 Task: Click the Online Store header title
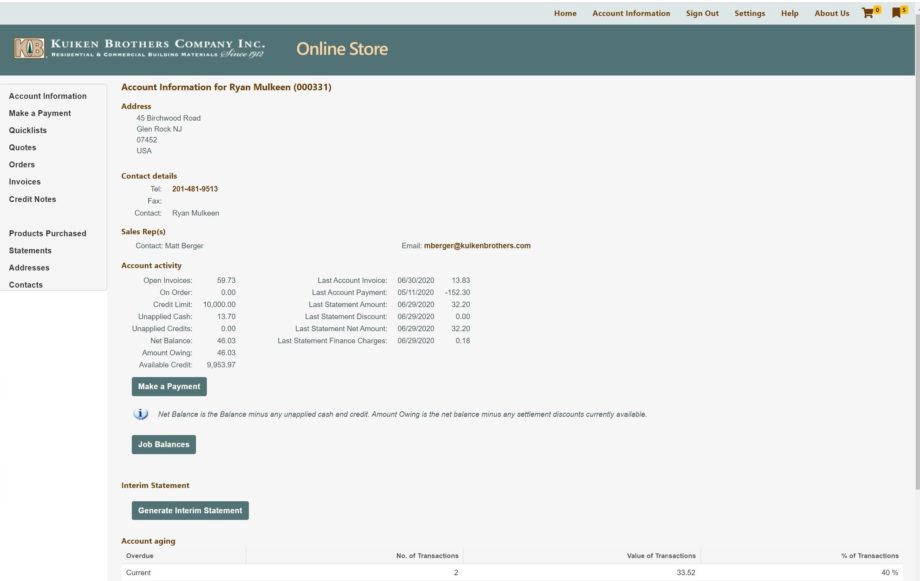(x=342, y=49)
